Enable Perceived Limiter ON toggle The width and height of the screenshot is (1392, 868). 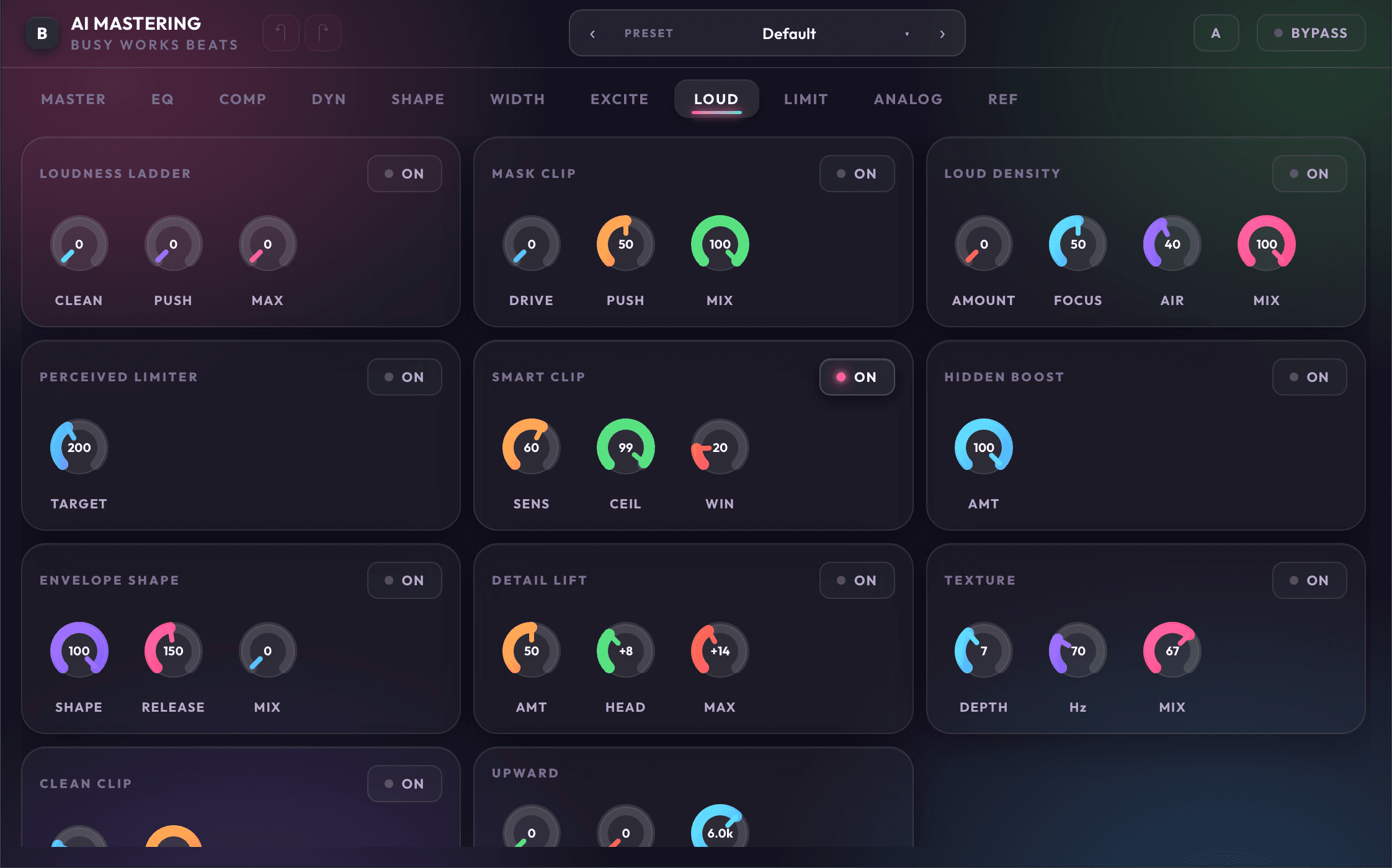404,377
